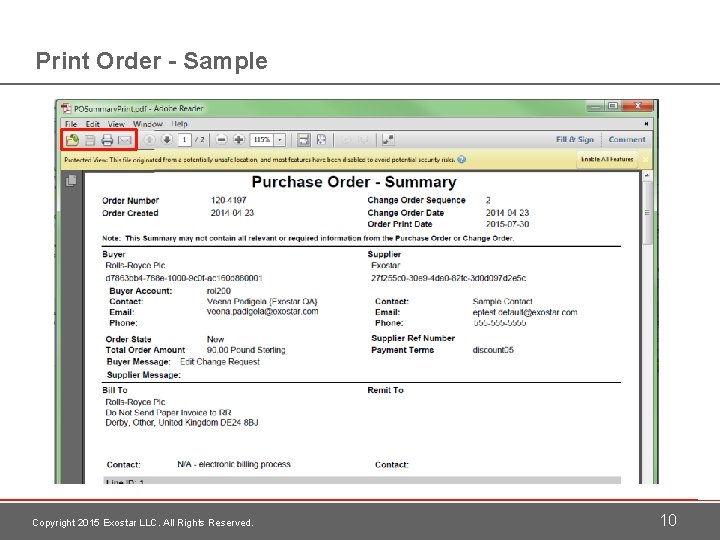Image resolution: width=720 pixels, height=540 pixels.
Task: Click the voona.padigela@exostar.com email text
Action: click(x=262, y=312)
